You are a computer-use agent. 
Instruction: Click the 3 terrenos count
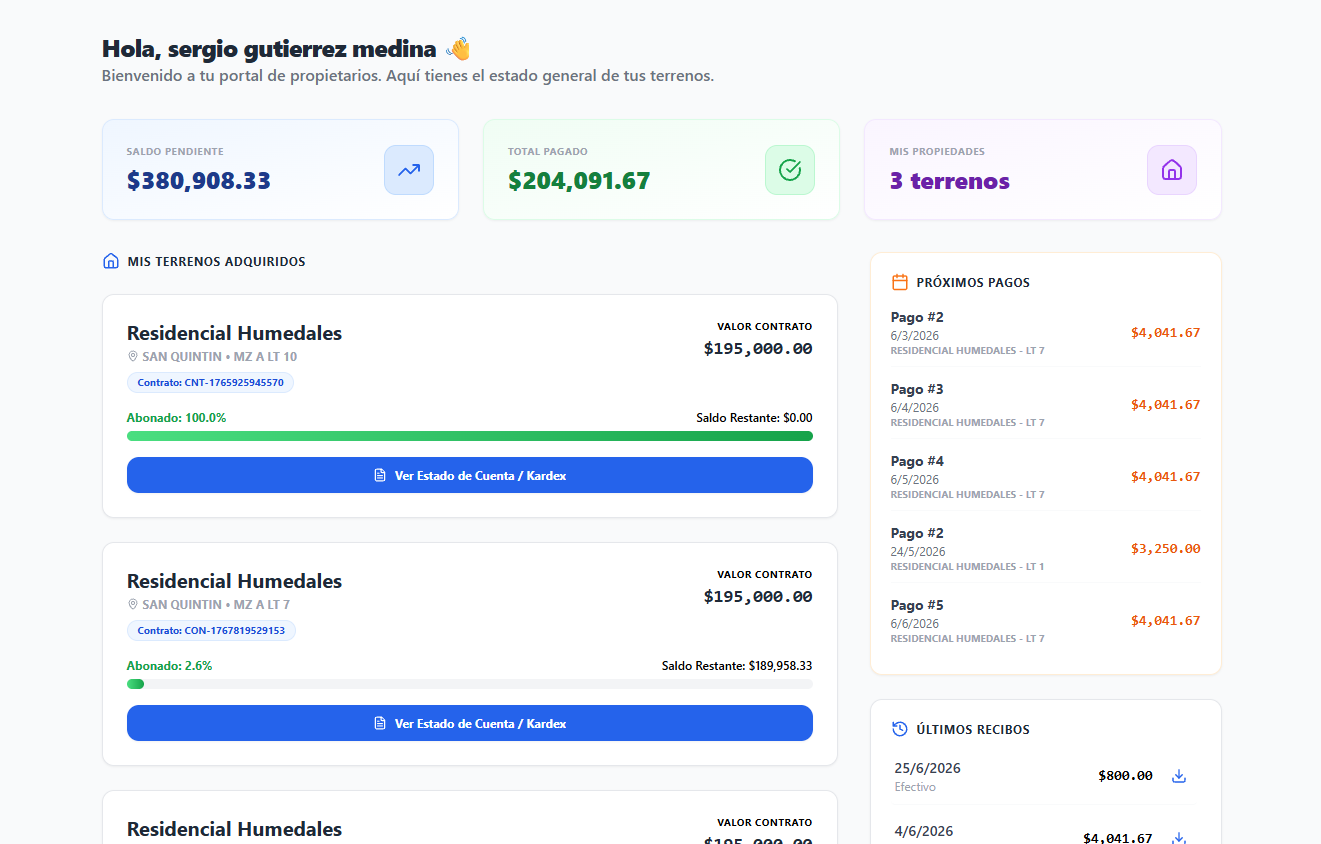(x=949, y=181)
